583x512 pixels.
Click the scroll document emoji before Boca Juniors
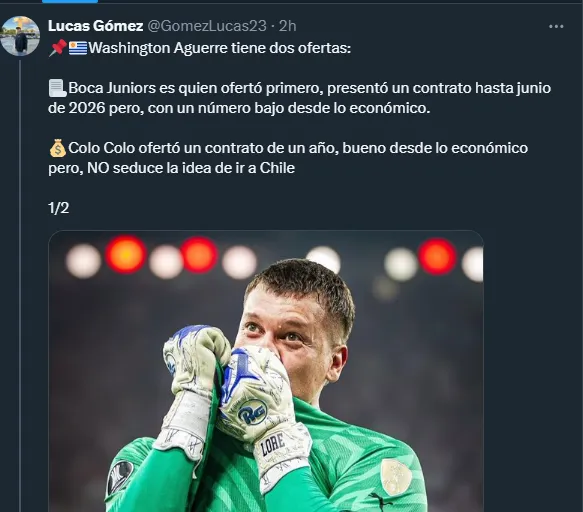[x=57, y=88]
